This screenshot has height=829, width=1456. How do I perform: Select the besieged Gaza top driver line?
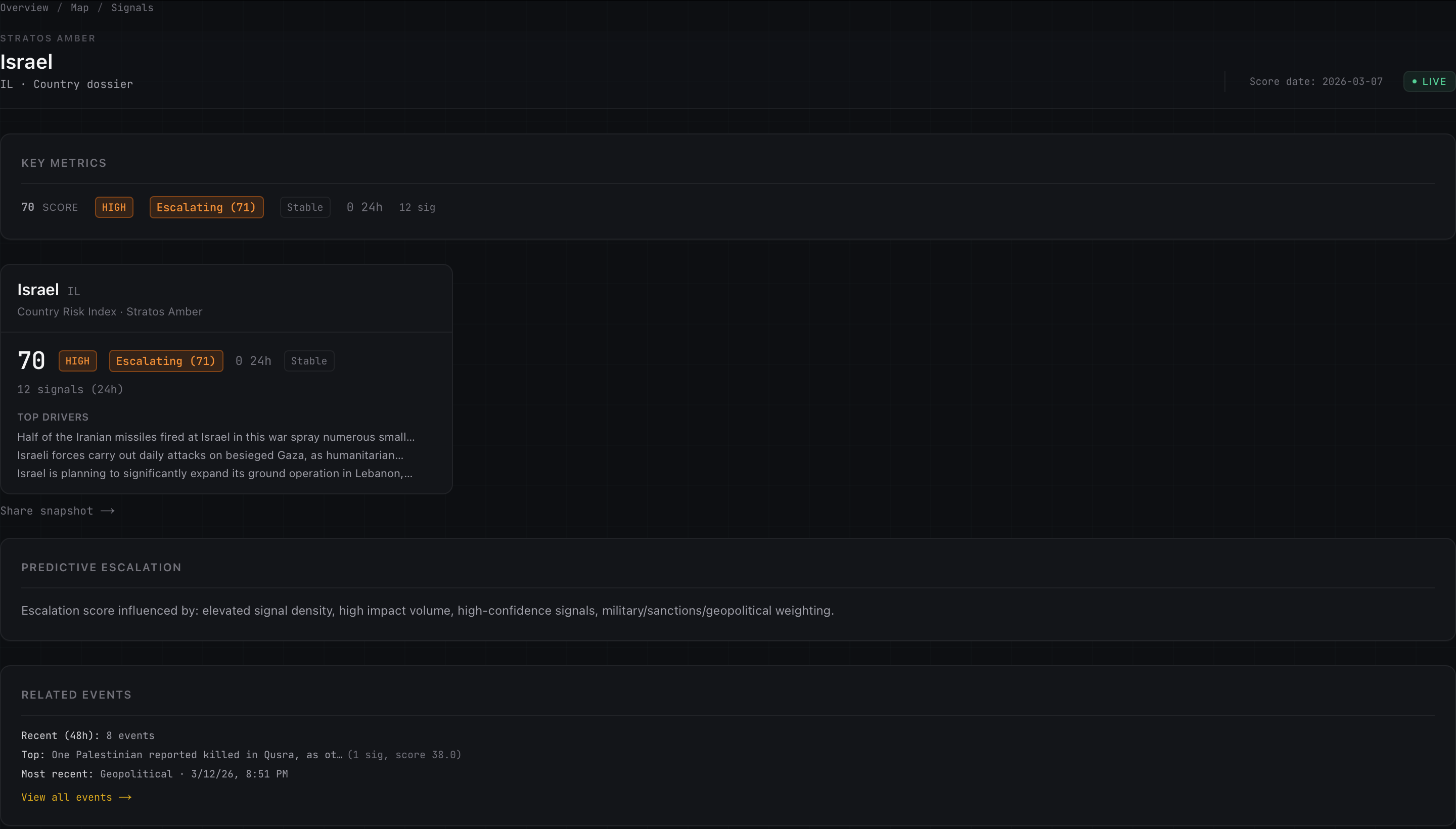pos(210,455)
